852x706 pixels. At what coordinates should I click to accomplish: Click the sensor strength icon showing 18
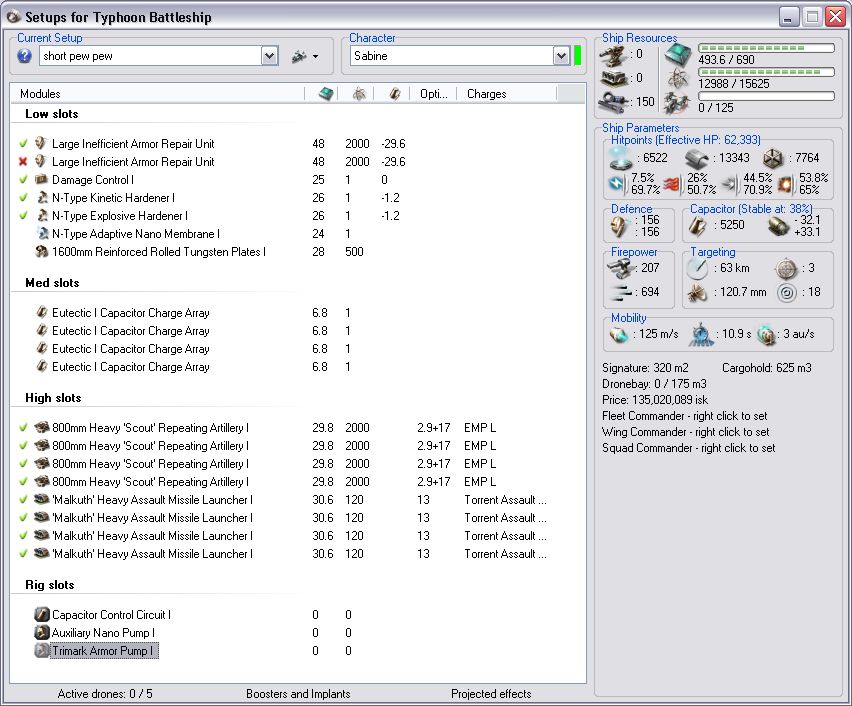pyautogui.click(x=786, y=292)
